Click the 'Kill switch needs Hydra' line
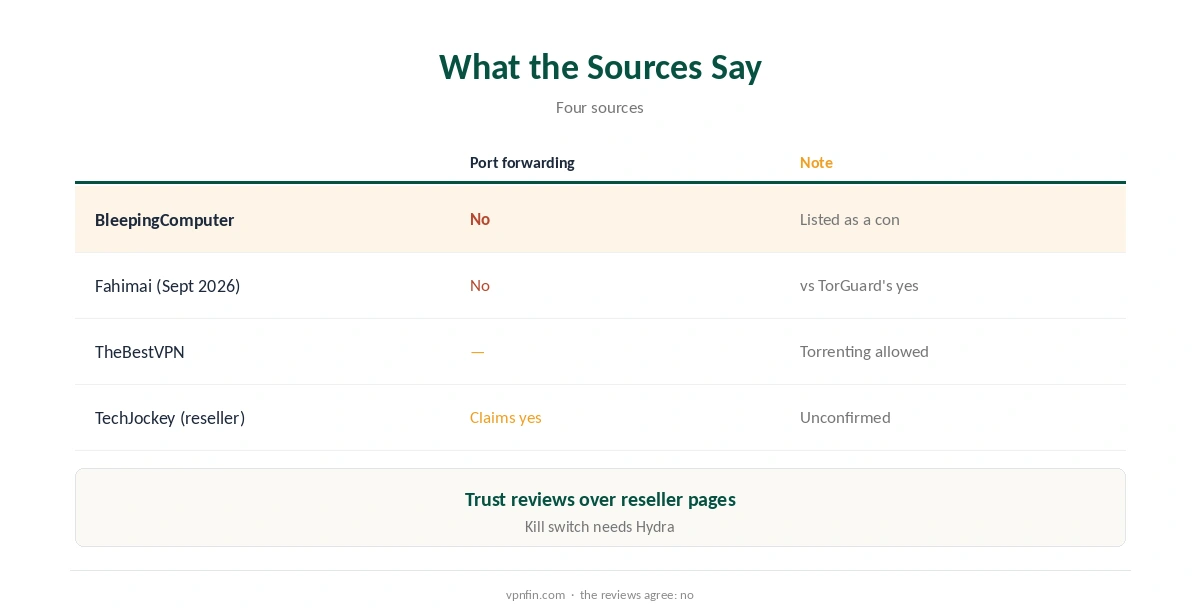The height and width of the screenshot is (614, 1200). point(600,527)
